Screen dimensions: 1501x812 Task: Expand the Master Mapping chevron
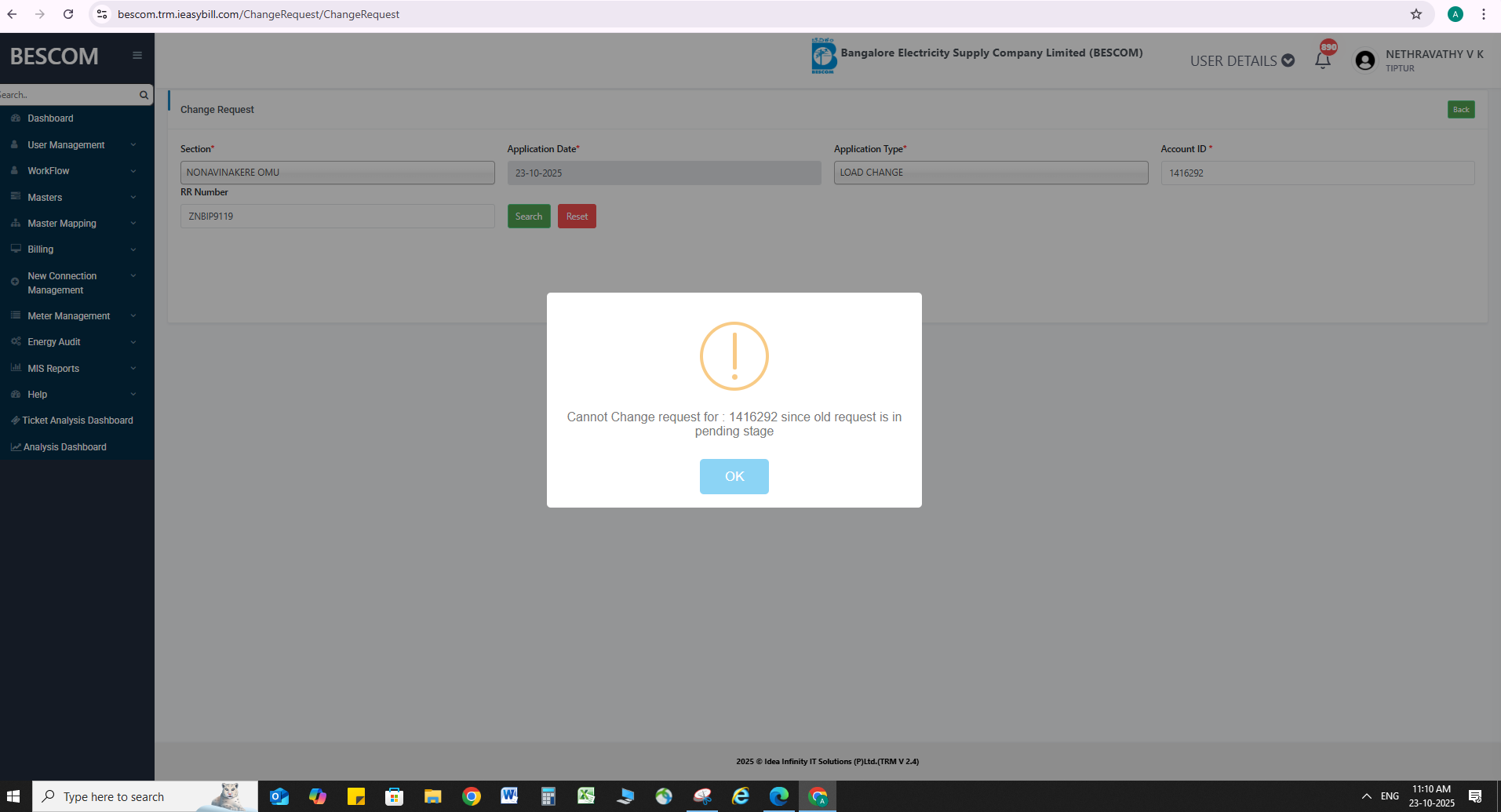pyautogui.click(x=133, y=224)
